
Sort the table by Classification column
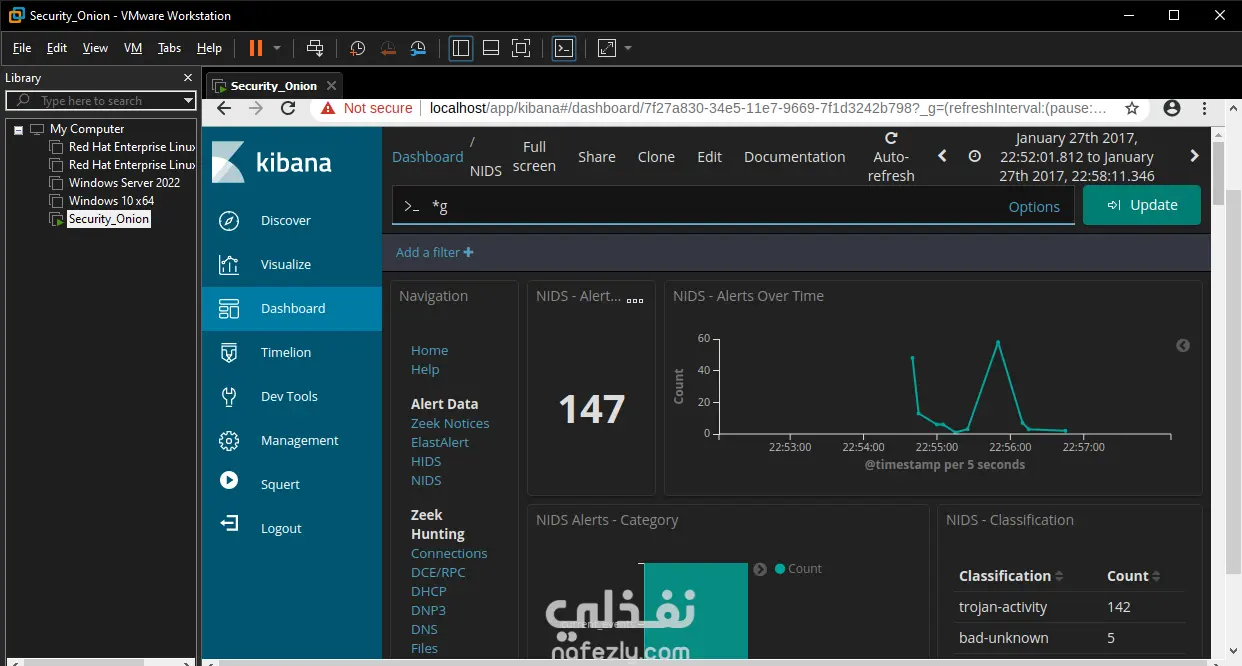click(1011, 576)
